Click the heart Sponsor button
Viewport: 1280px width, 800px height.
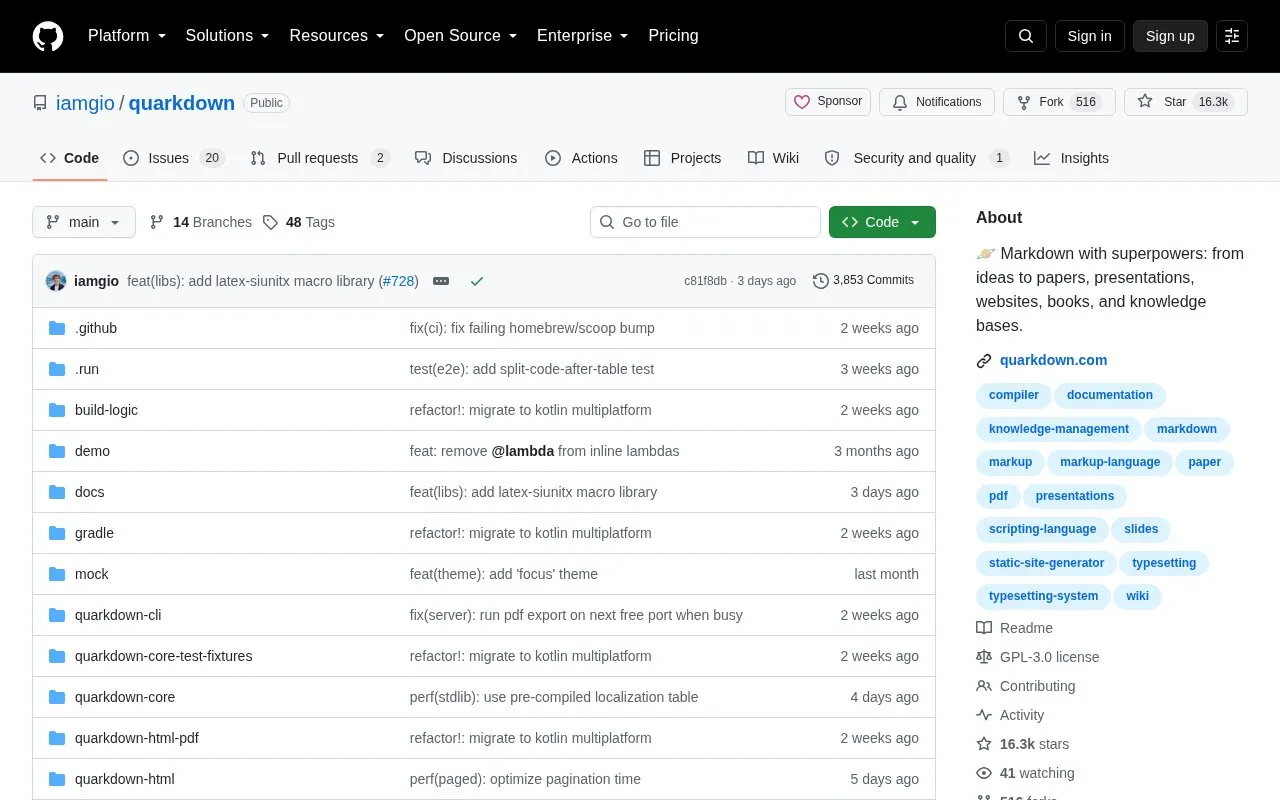point(828,102)
